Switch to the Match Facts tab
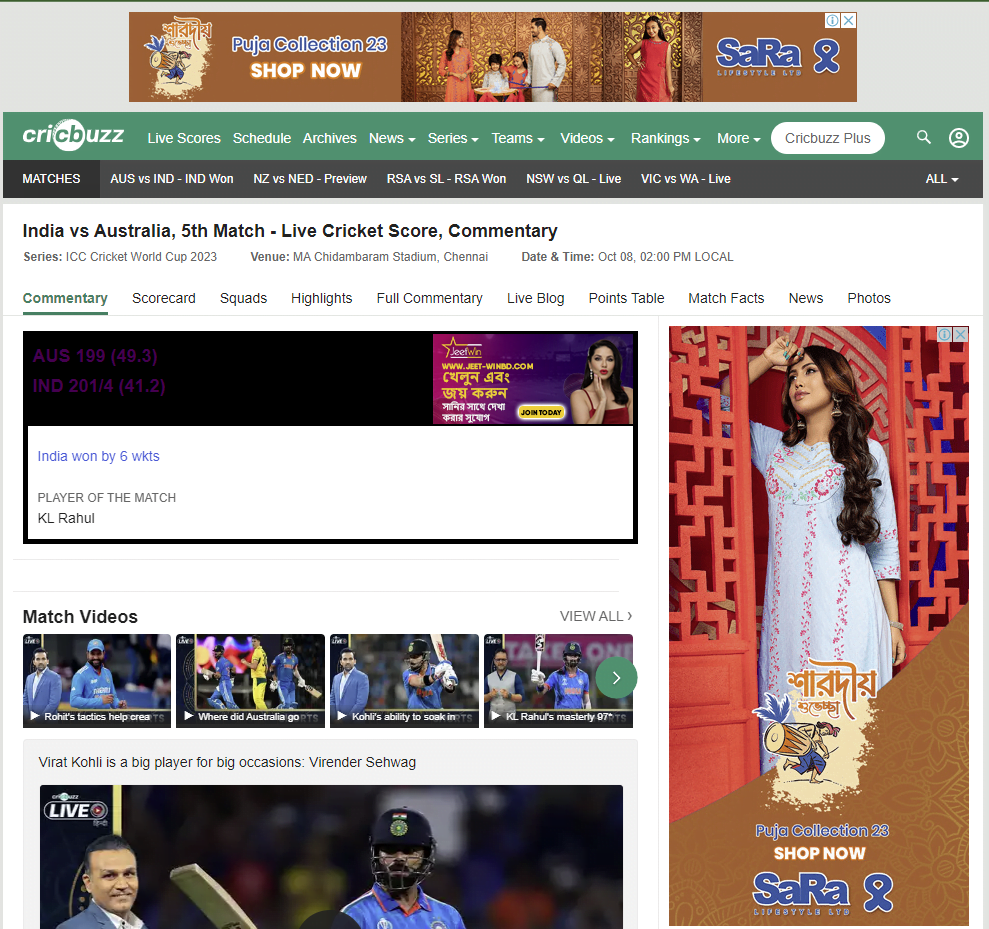This screenshot has height=929, width=989. click(x=726, y=298)
